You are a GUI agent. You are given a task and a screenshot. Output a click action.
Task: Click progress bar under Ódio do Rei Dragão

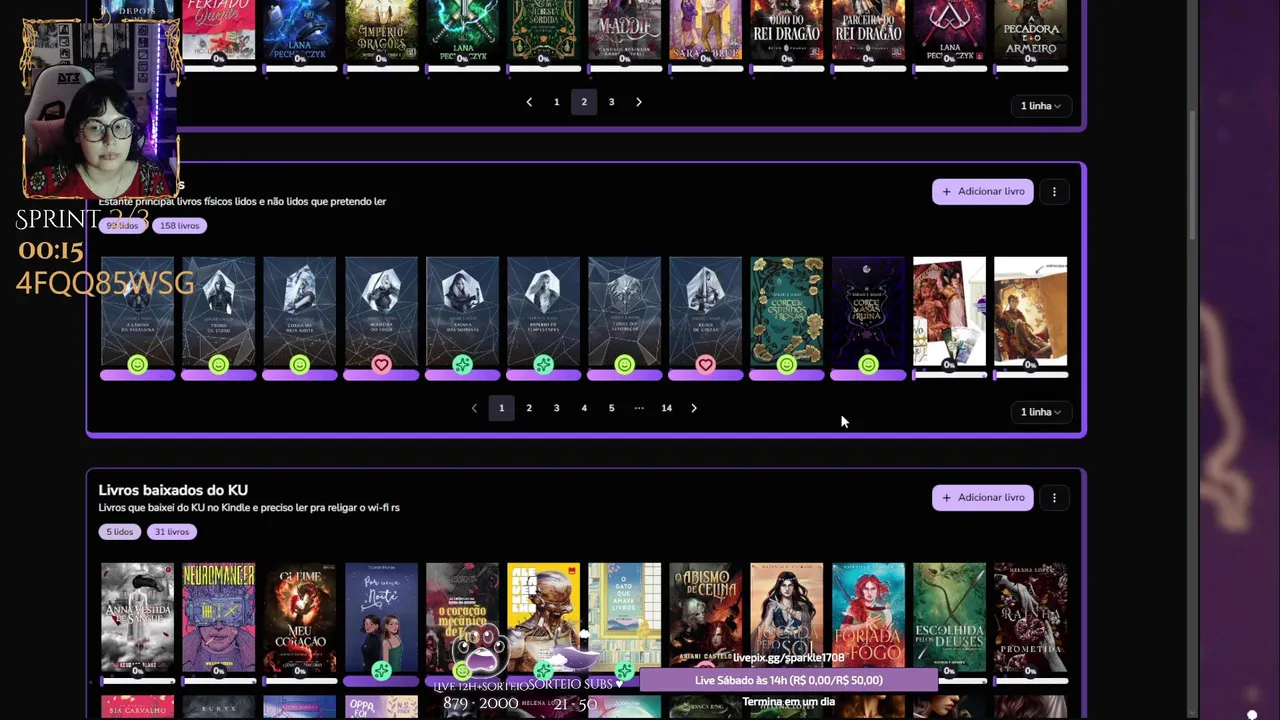[x=787, y=69]
